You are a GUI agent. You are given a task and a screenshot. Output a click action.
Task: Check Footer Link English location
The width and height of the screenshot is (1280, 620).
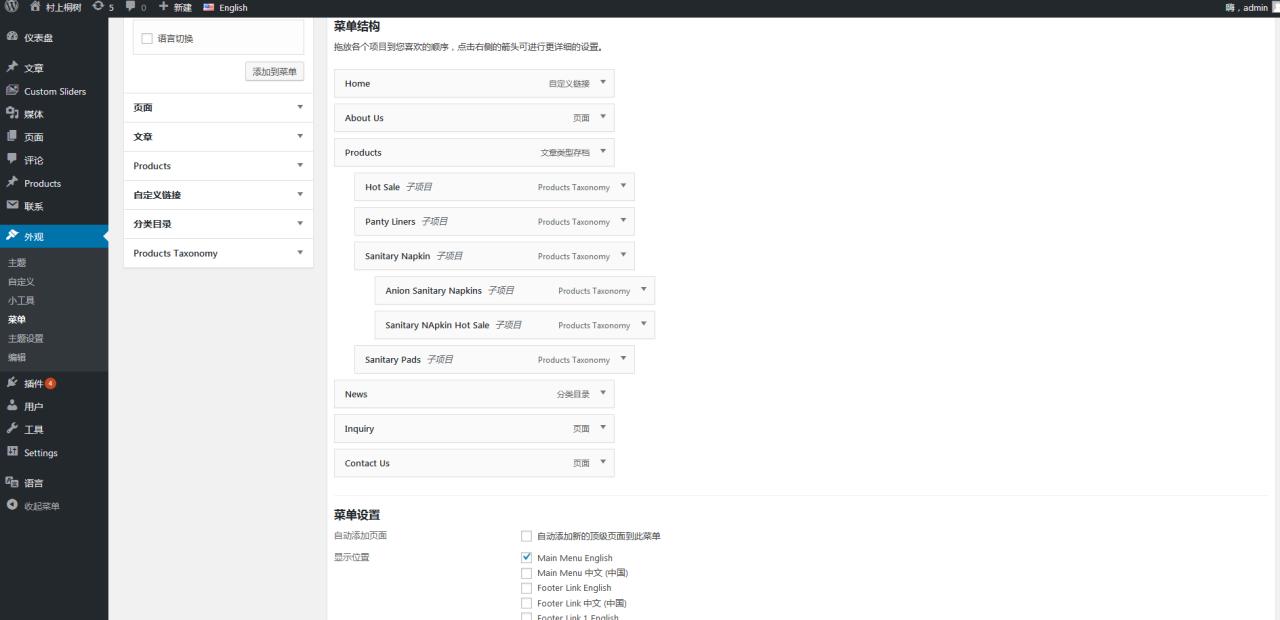527,588
